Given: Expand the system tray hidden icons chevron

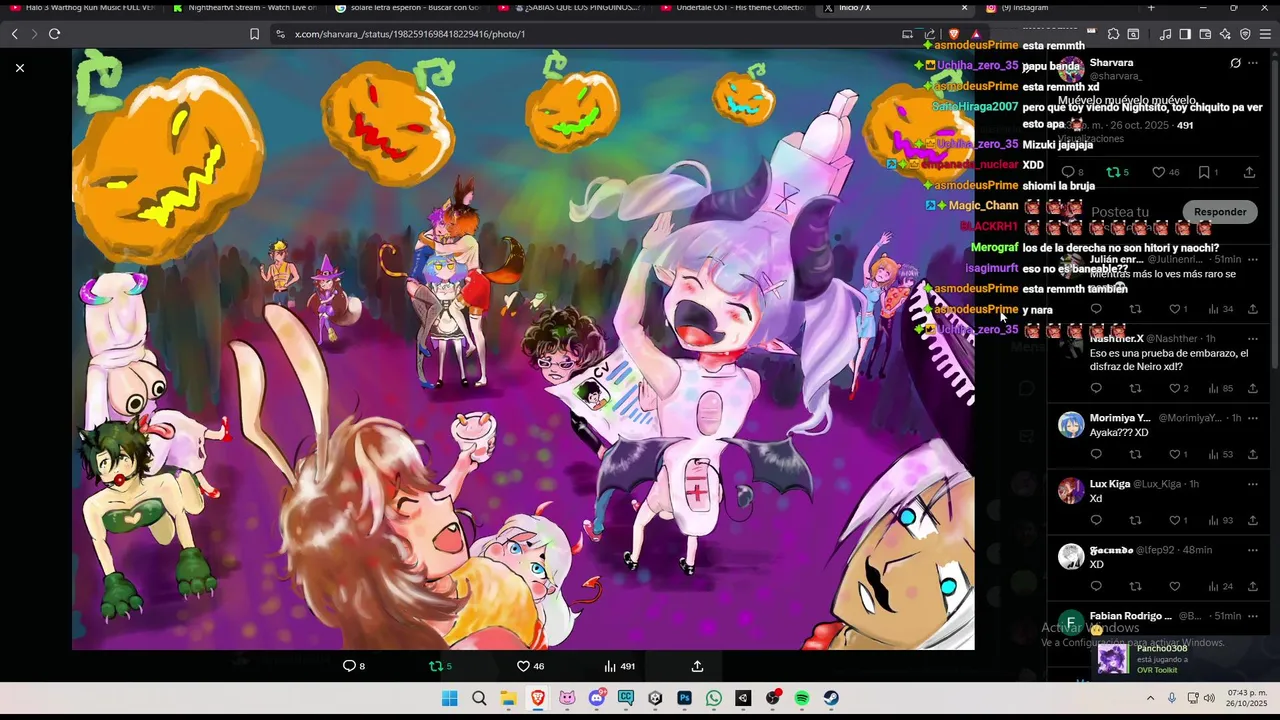Looking at the screenshot, I should click(x=1150, y=698).
